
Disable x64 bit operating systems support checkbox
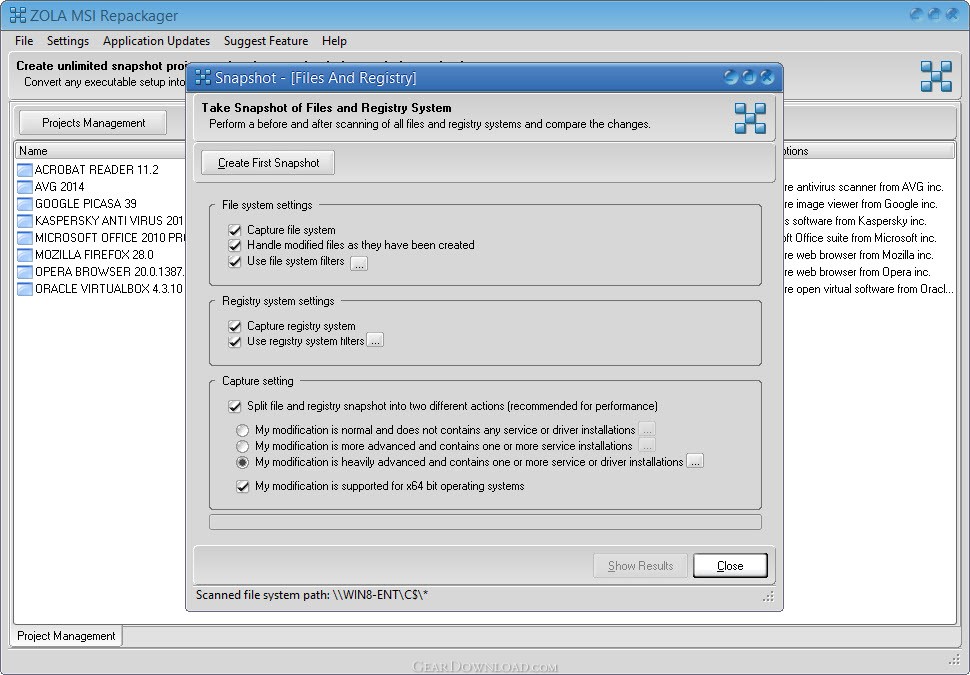pyautogui.click(x=242, y=486)
